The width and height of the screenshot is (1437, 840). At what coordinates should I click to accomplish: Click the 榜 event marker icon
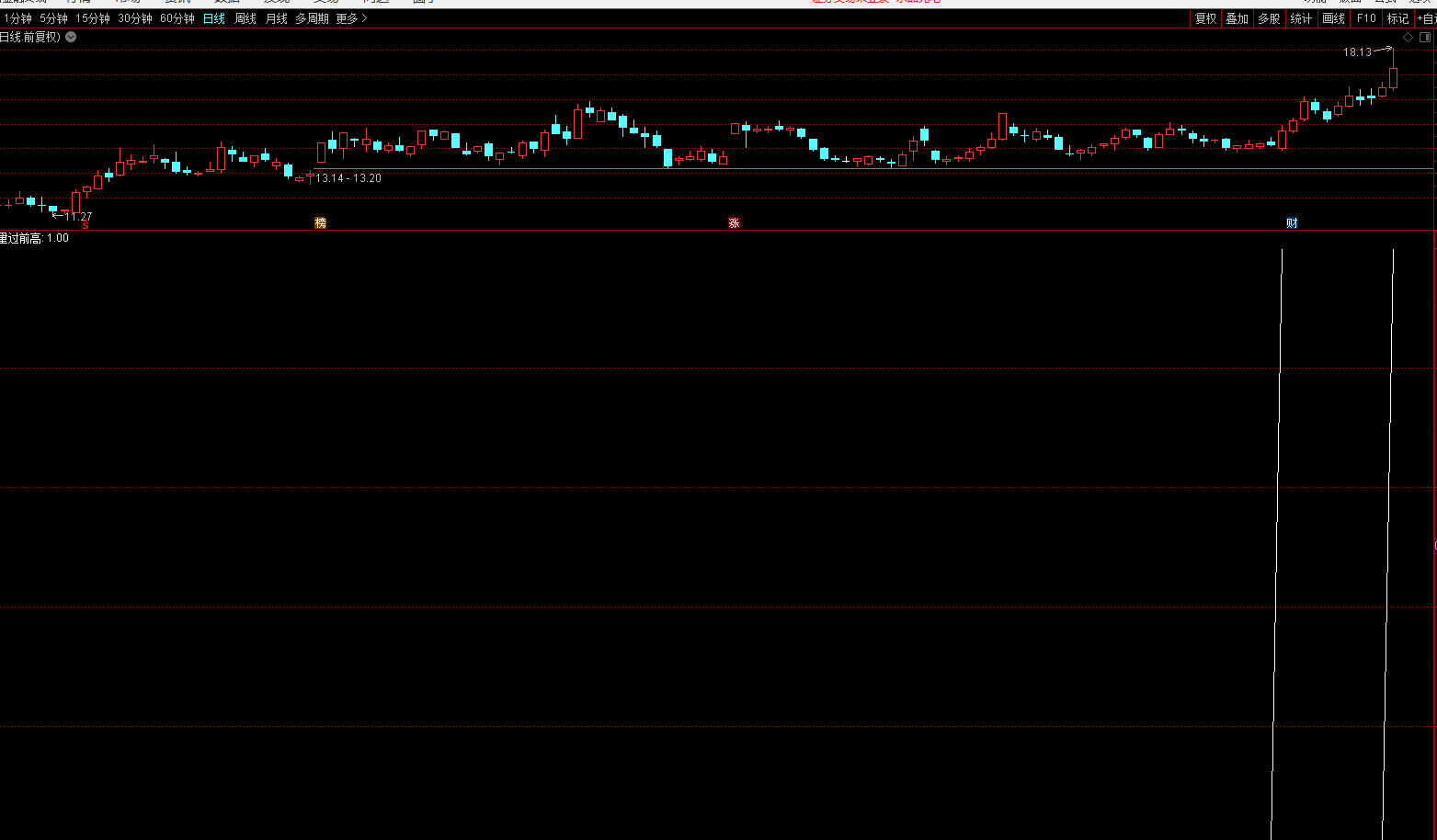click(320, 222)
